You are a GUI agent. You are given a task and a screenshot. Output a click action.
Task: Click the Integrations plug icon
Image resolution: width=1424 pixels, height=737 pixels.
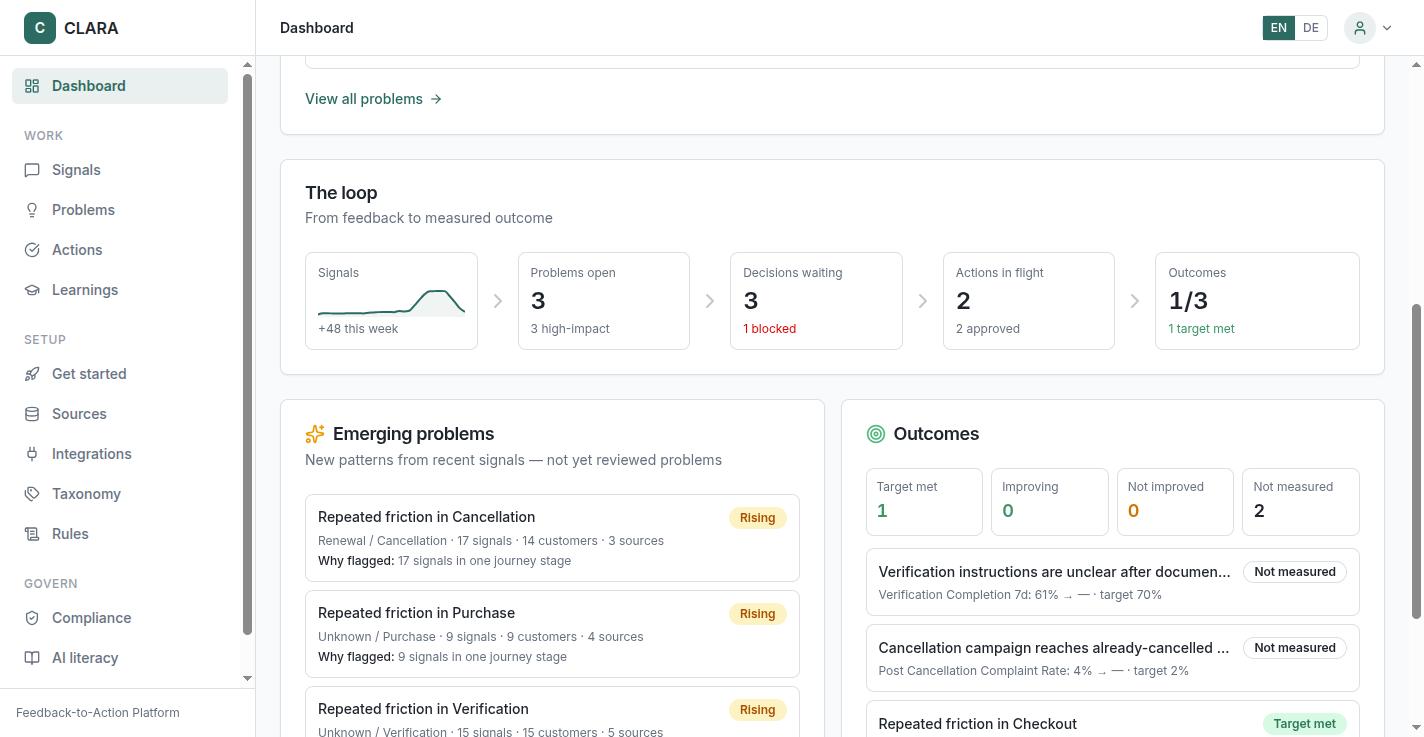pos(32,454)
